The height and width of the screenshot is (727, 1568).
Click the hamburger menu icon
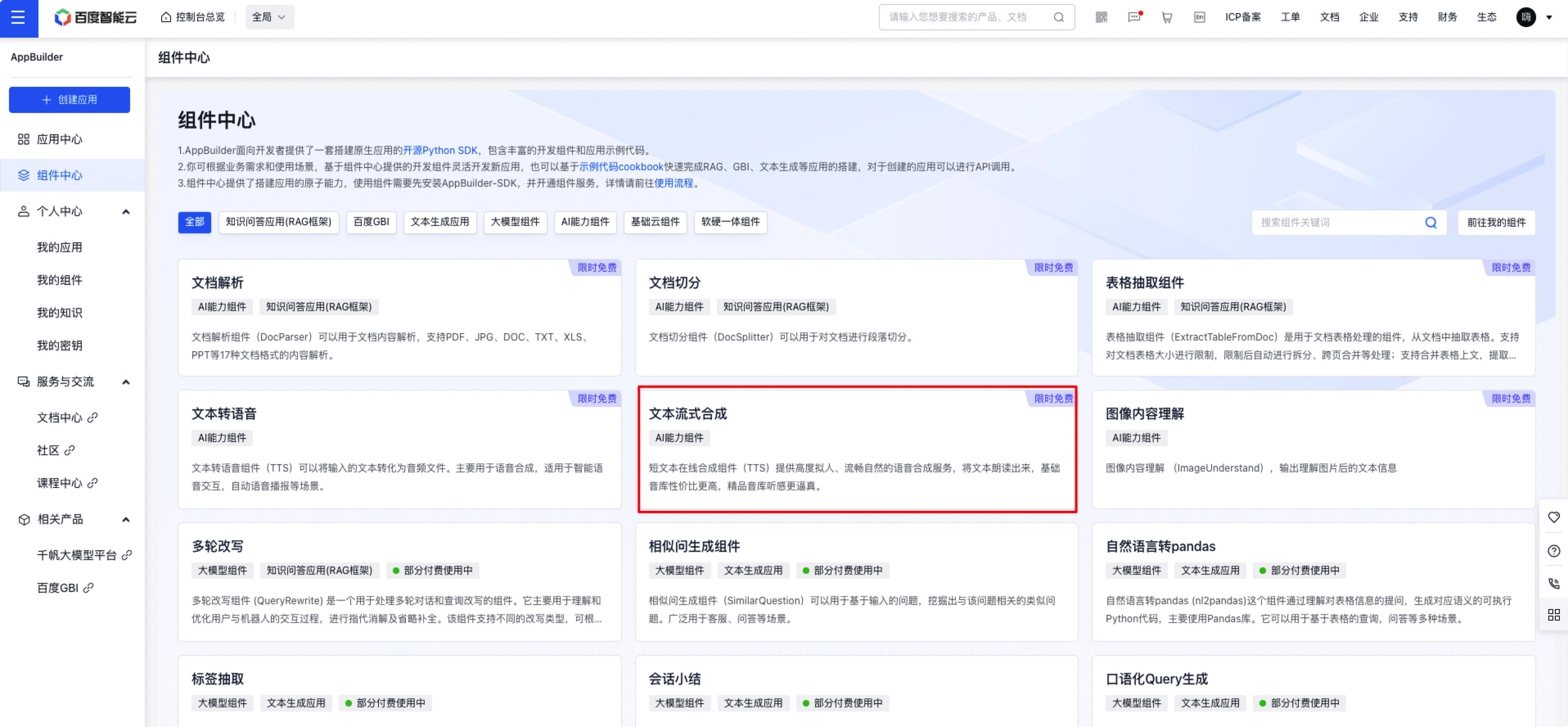18,18
